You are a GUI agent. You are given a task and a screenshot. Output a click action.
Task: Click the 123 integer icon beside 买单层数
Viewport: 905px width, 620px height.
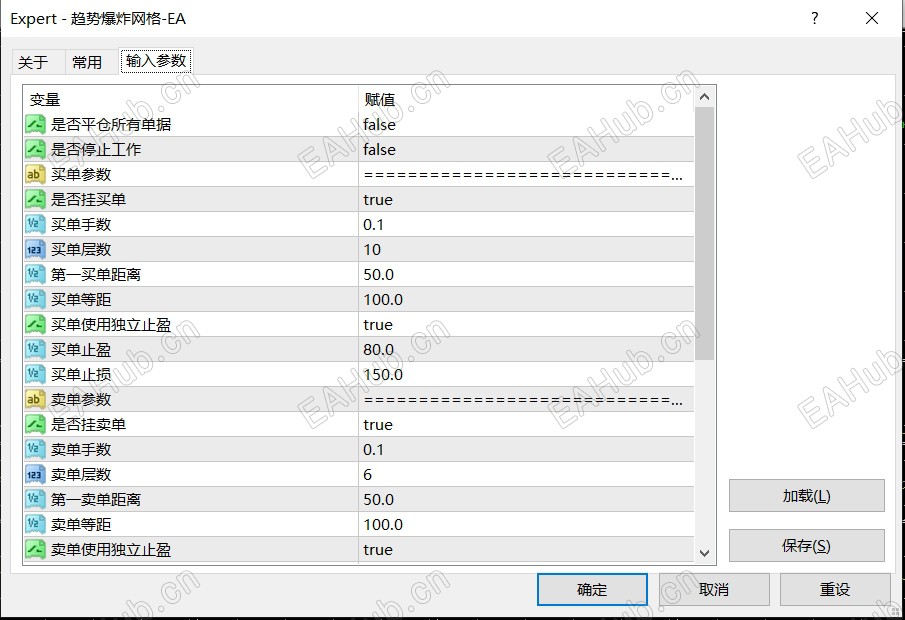[x=35, y=249]
